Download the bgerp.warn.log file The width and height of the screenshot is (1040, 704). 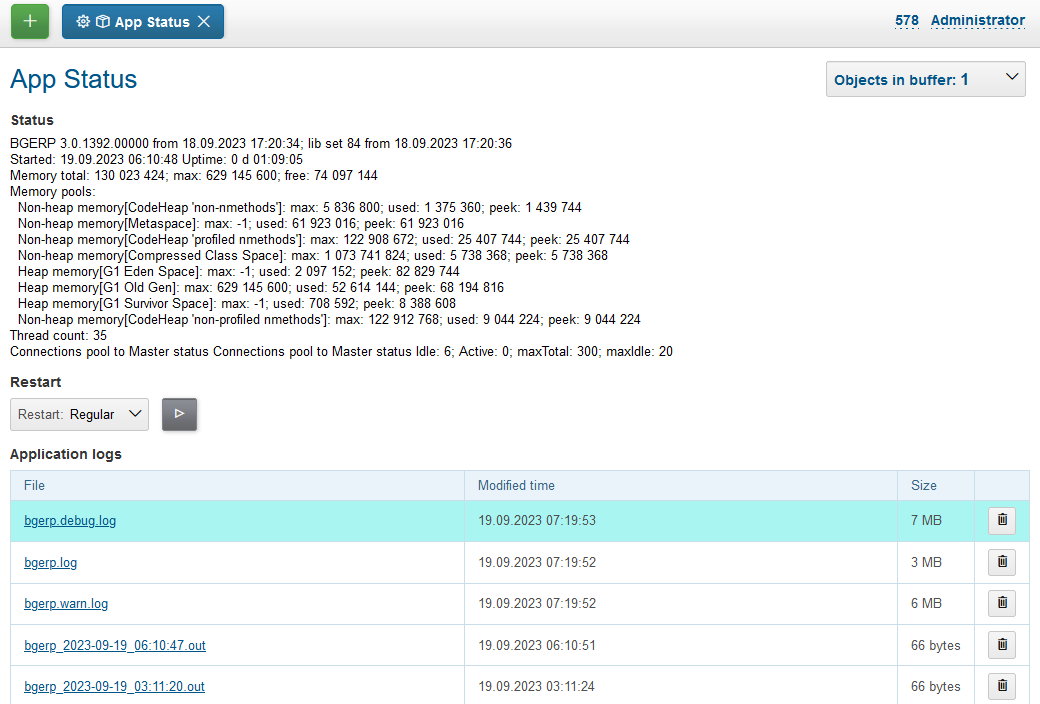(66, 604)
